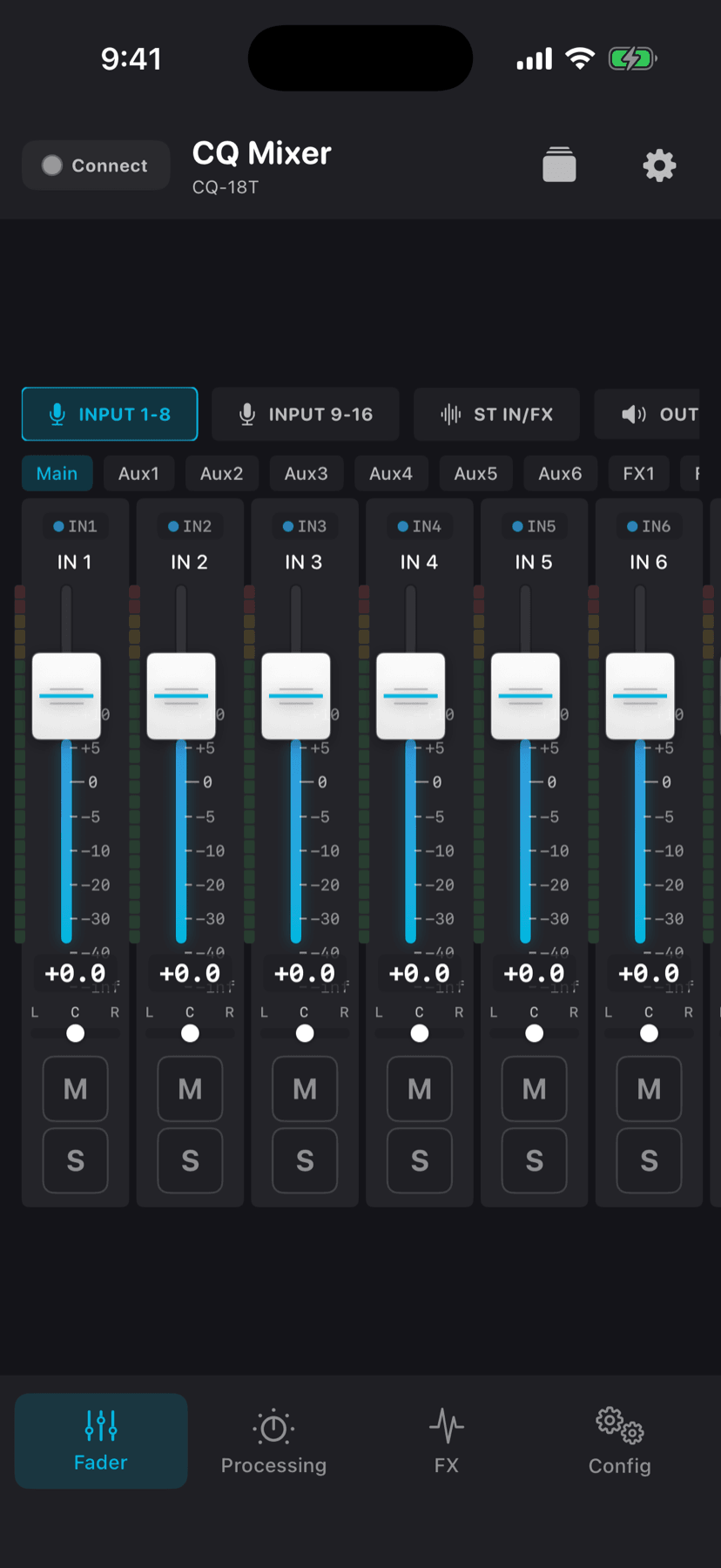Tap the IN4 source badge

(x=420, y=526)
